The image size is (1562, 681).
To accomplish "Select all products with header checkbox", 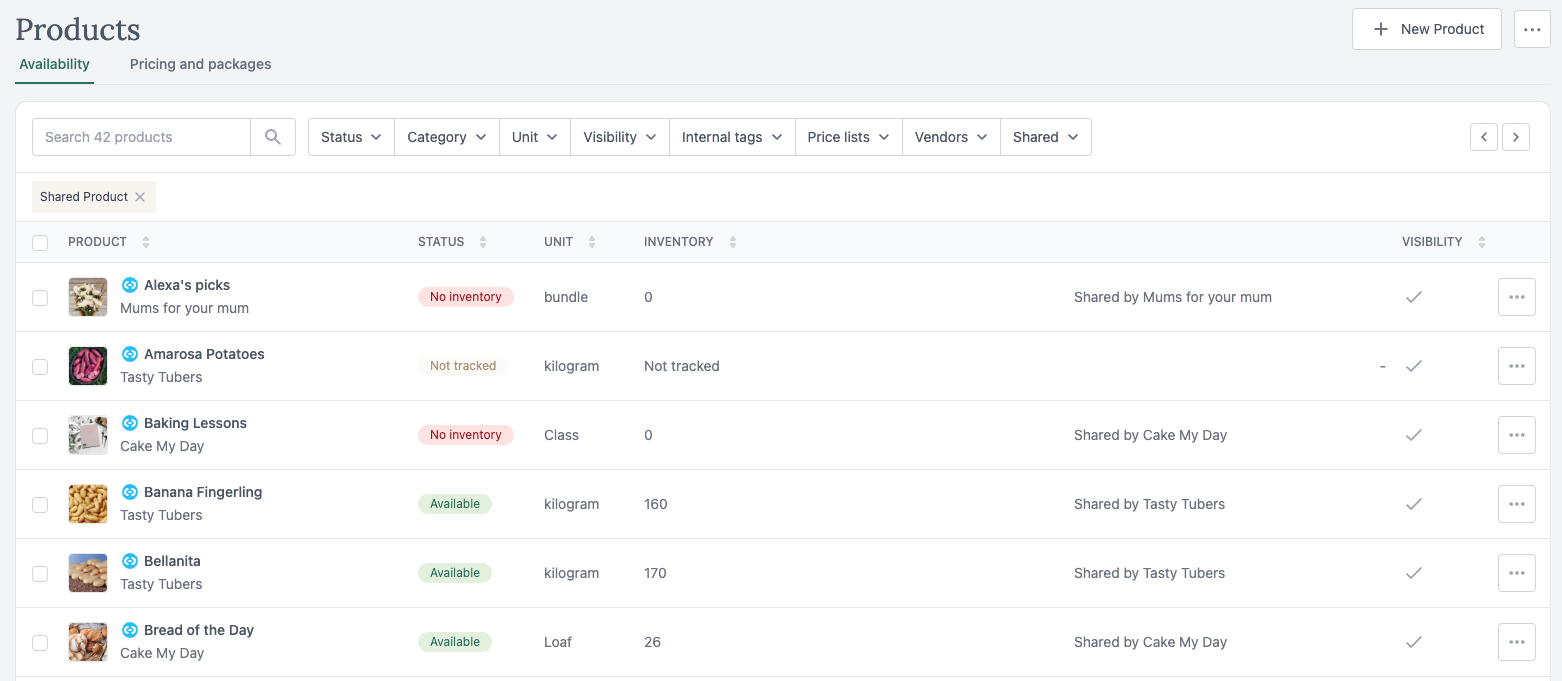I will 40,242.
